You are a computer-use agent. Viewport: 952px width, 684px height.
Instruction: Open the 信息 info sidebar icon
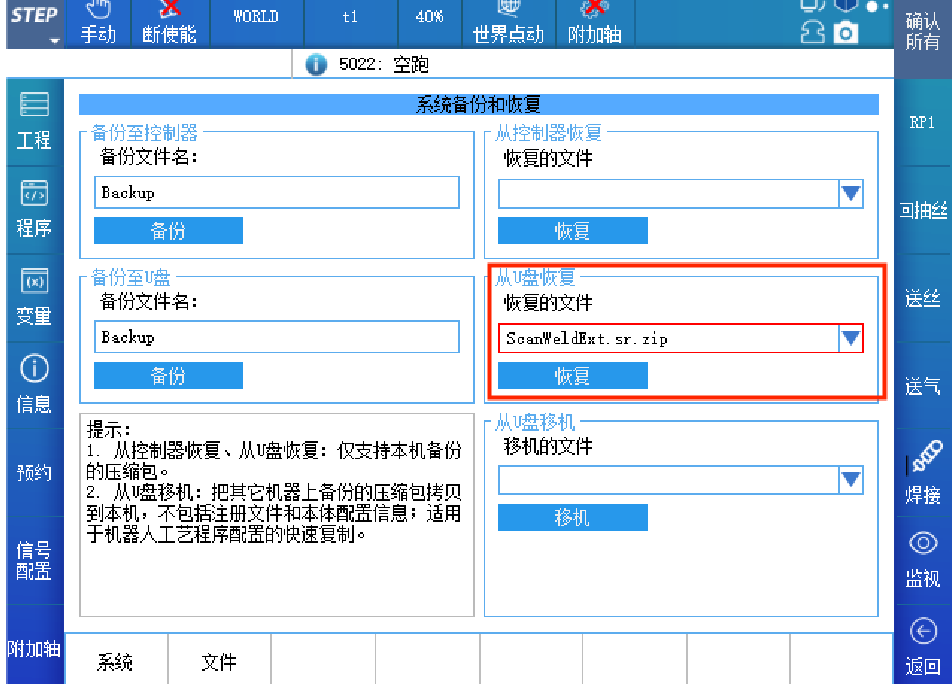pyautogui.click(x=33, y=370)
